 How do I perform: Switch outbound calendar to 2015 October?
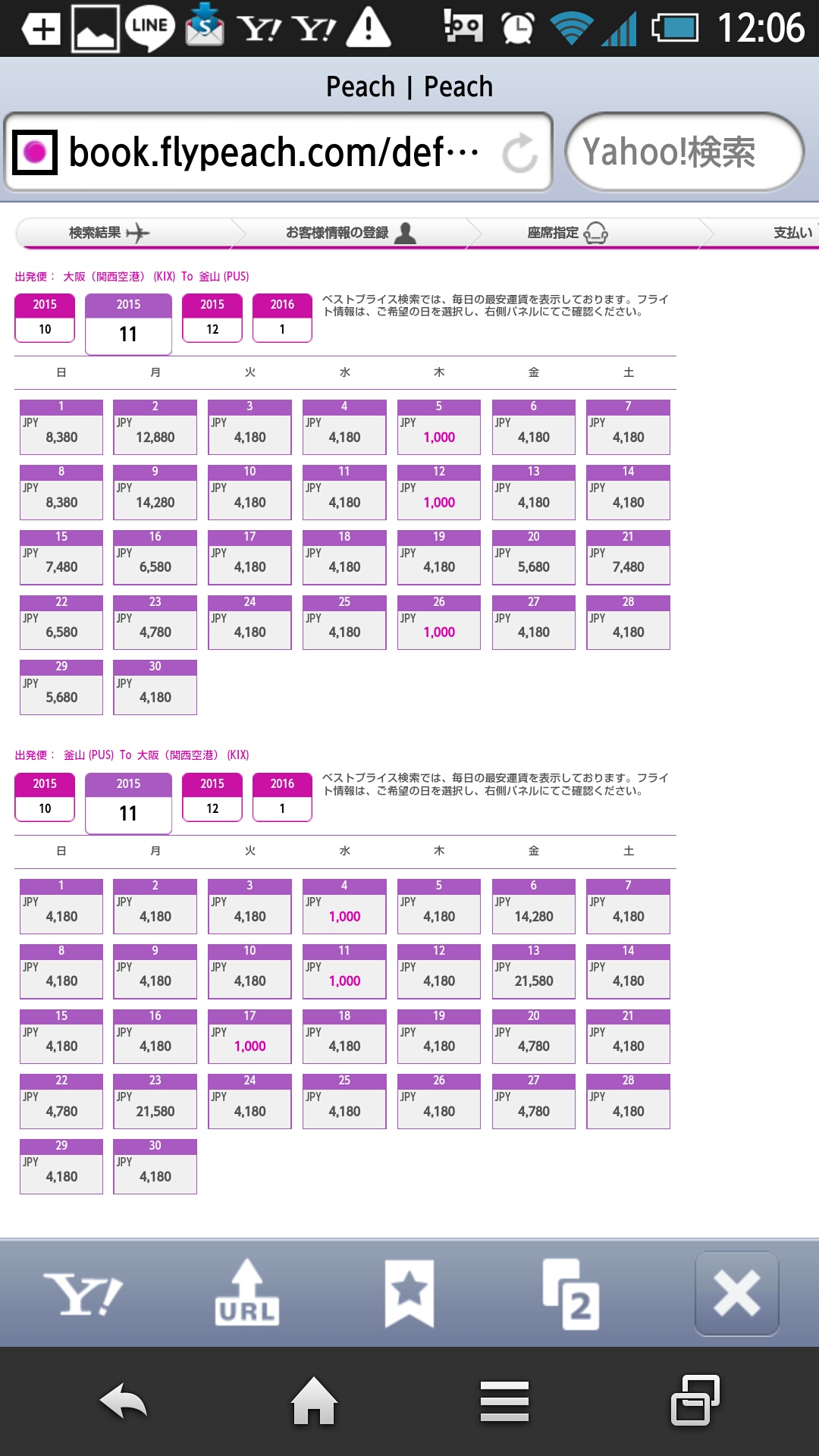coord(45,318)
